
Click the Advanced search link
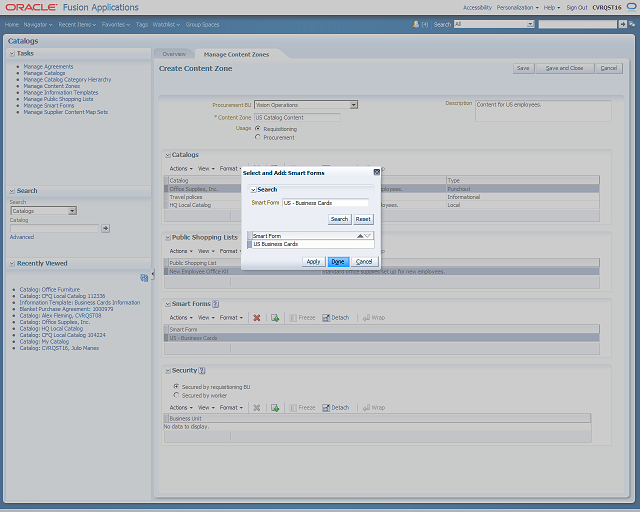coord(22,237)
